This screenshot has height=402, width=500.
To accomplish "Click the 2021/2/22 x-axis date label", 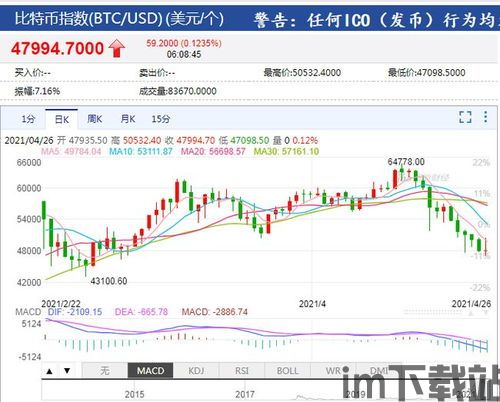I will tap(61, 304).
